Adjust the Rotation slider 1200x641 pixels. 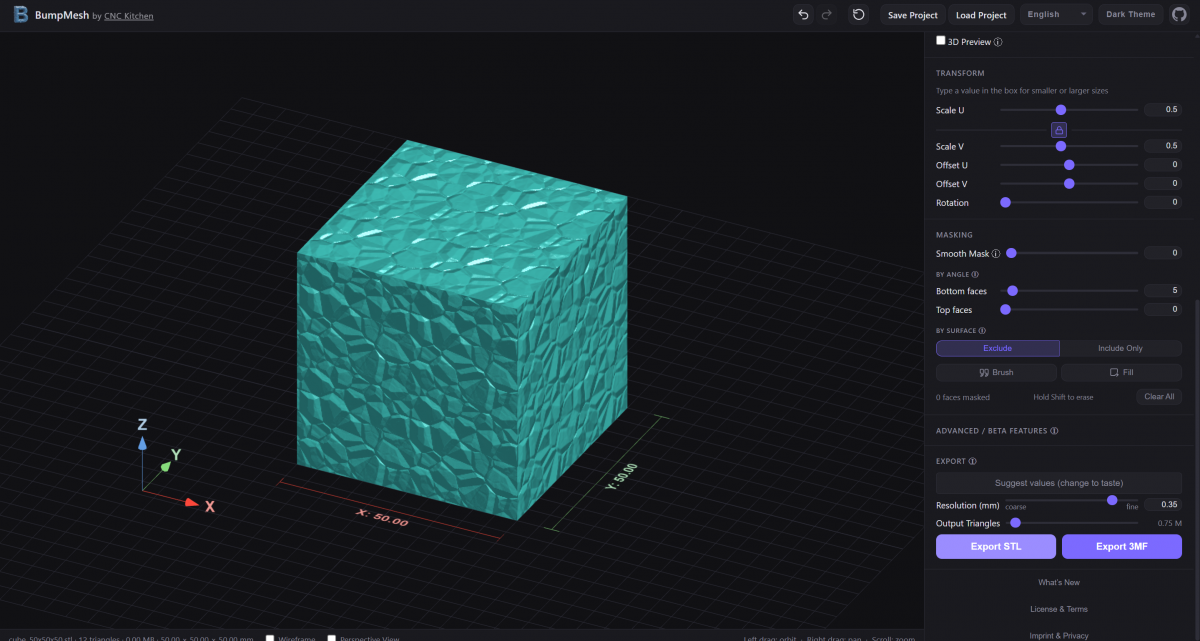(x=1069, y=203)
